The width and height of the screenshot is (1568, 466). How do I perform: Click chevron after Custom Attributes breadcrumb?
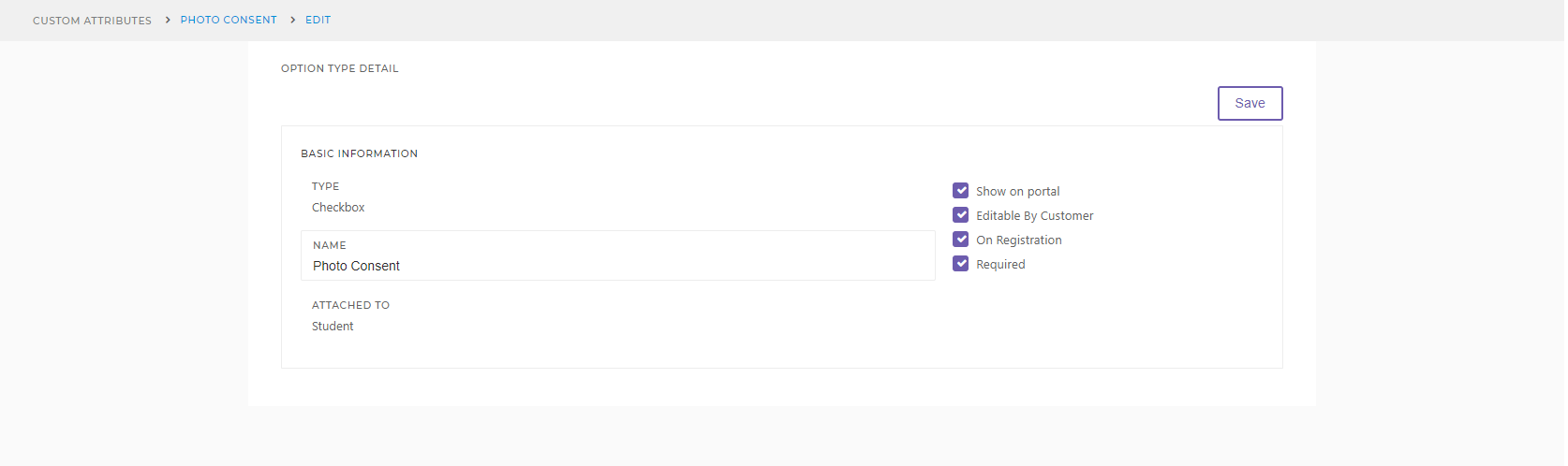(168, 20)
